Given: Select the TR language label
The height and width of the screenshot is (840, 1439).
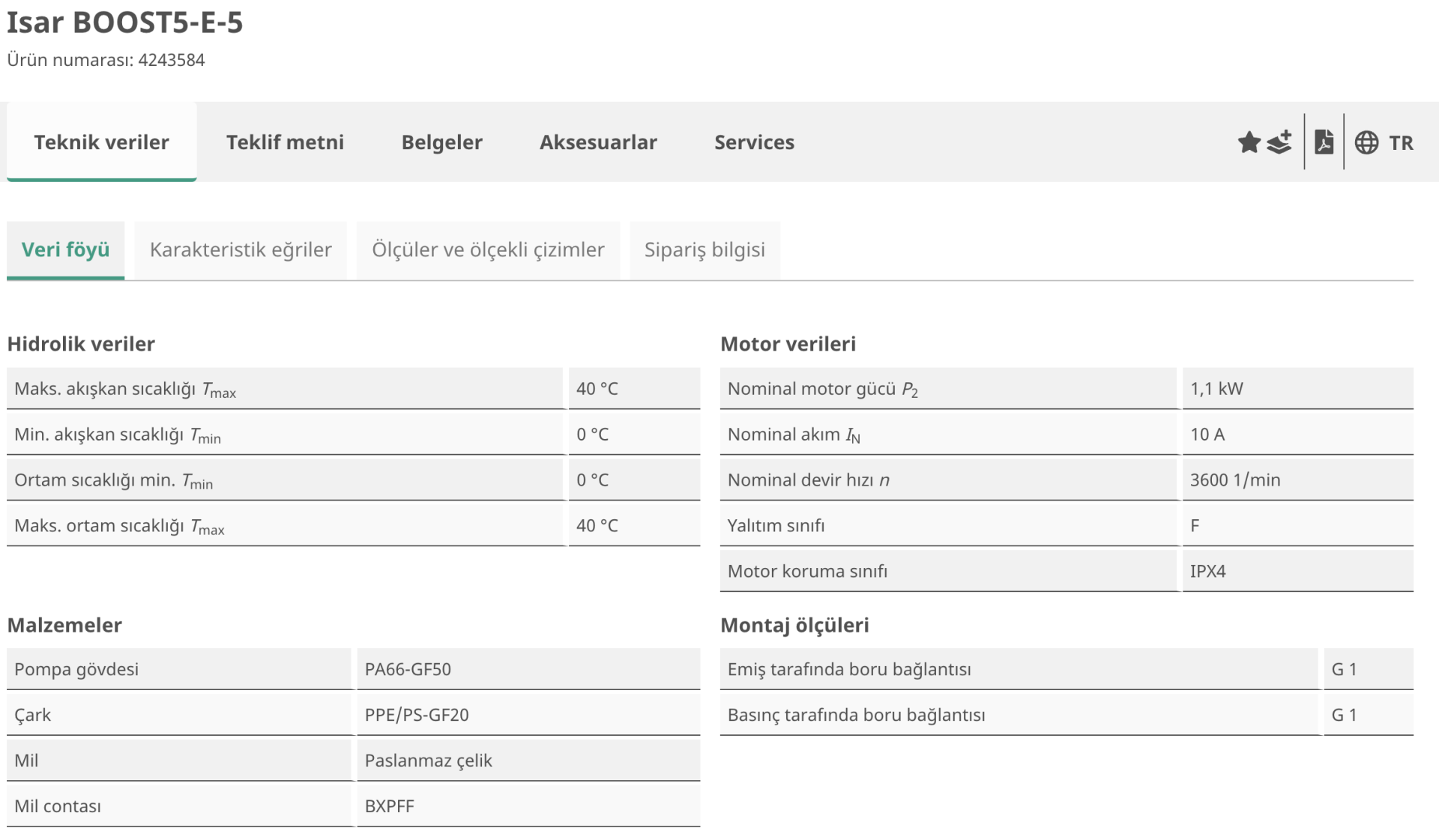Looking at the screenshot, I should 1401,142.
